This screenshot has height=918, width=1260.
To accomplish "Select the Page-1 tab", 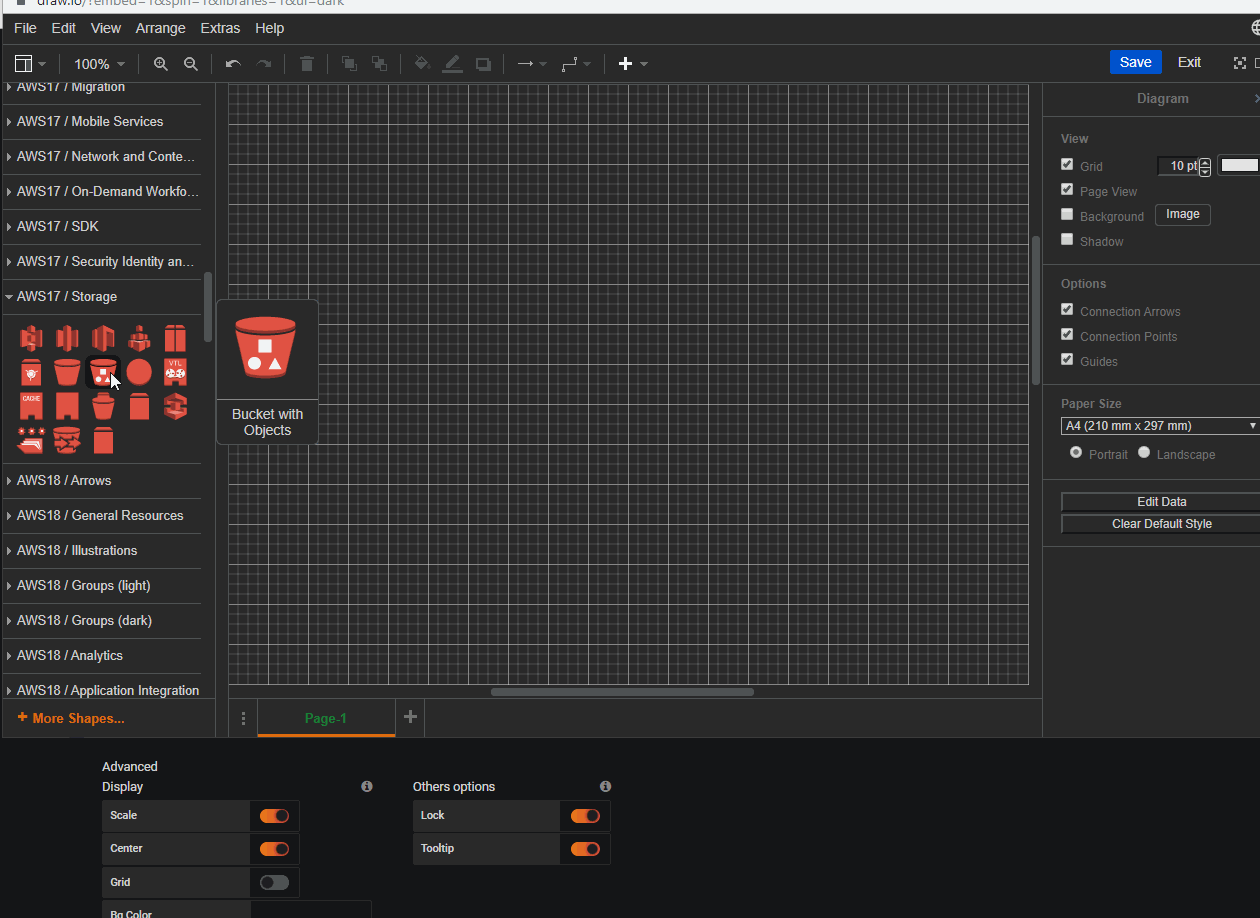I will pos(326,718).
